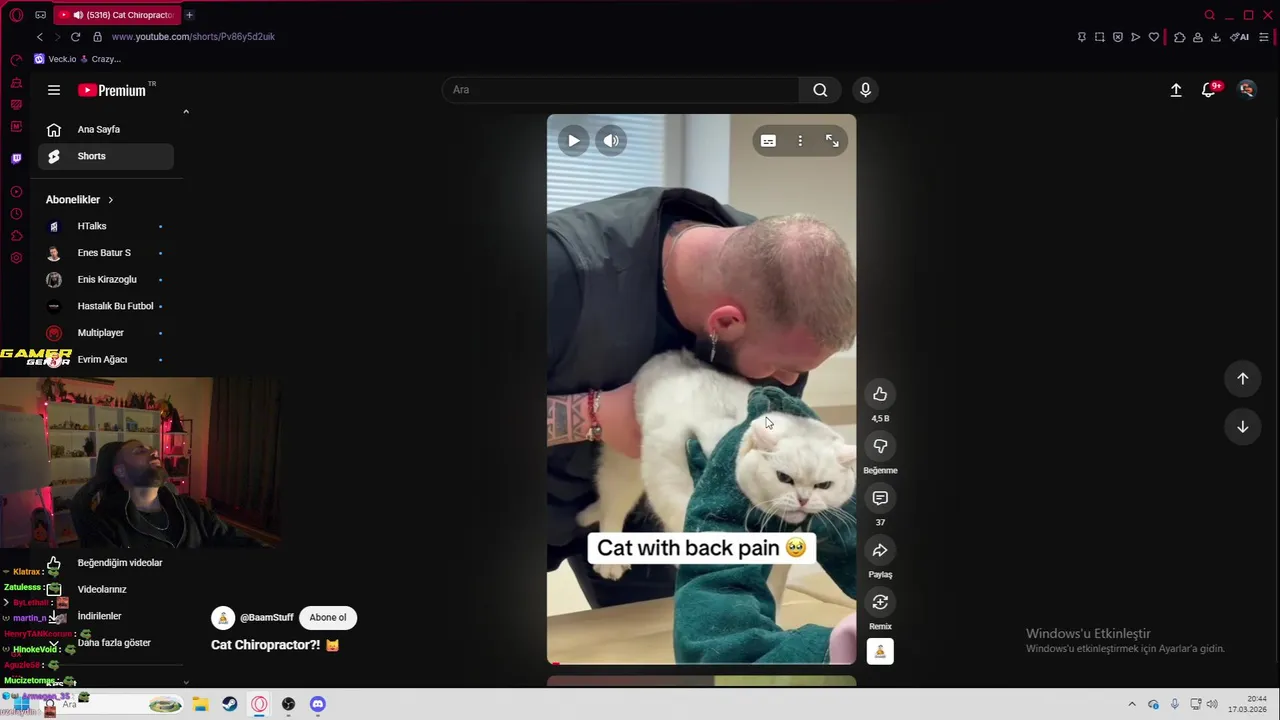Go to YouTube Premium home logo
The image size is (1280, 720).
(112, 90)
